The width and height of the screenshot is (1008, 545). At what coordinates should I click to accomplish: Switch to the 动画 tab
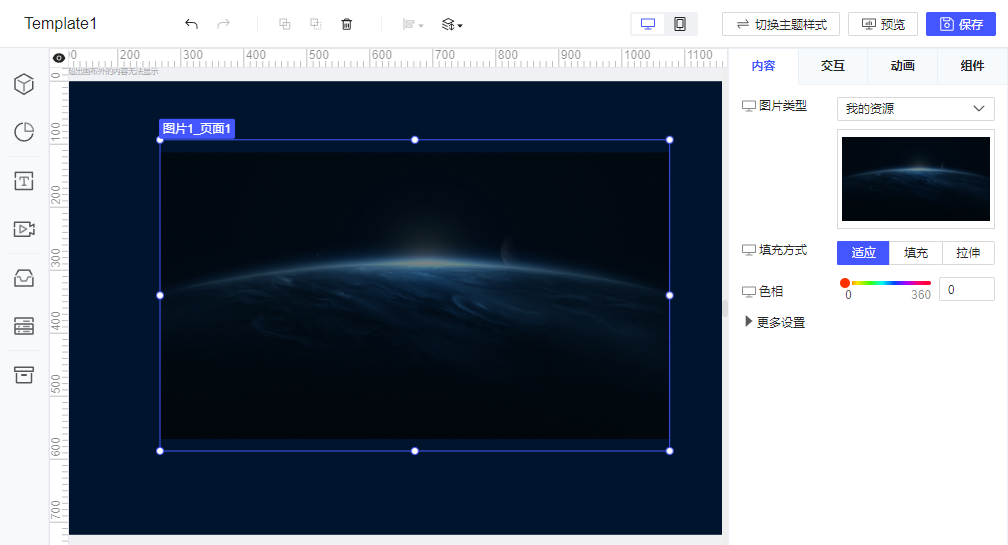click(903, 66)
